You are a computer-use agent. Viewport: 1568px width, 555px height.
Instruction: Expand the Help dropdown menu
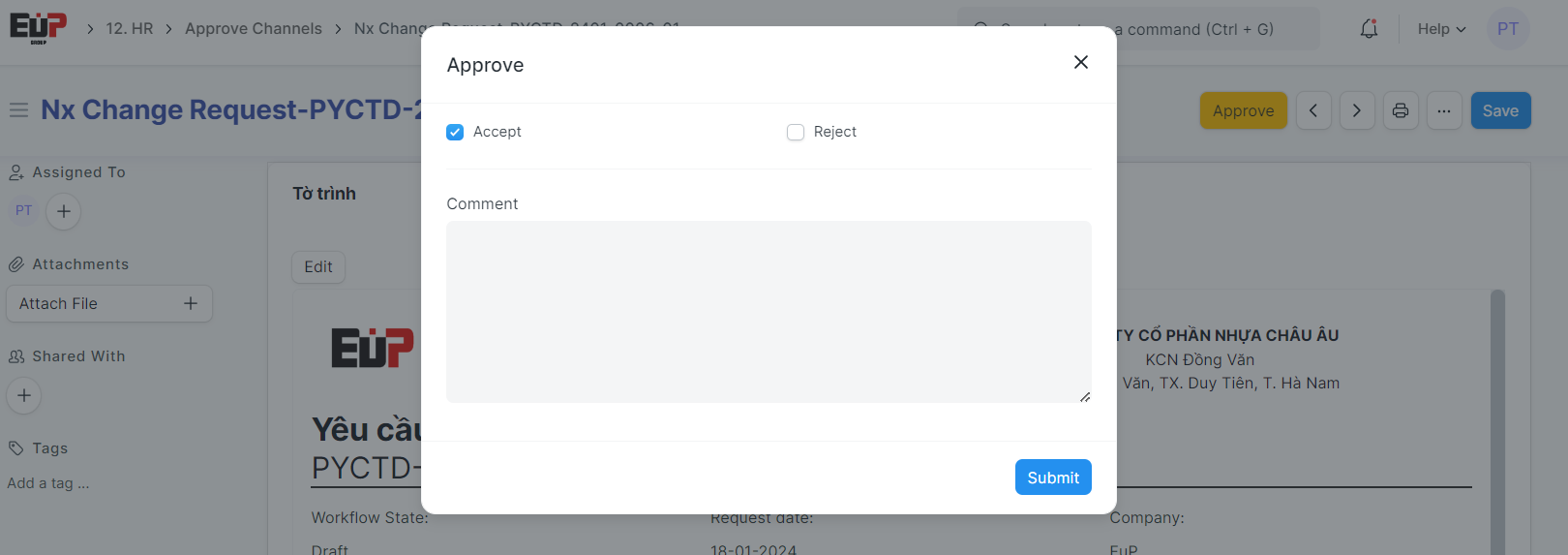pyautogui.click(x=1441, y=29)
